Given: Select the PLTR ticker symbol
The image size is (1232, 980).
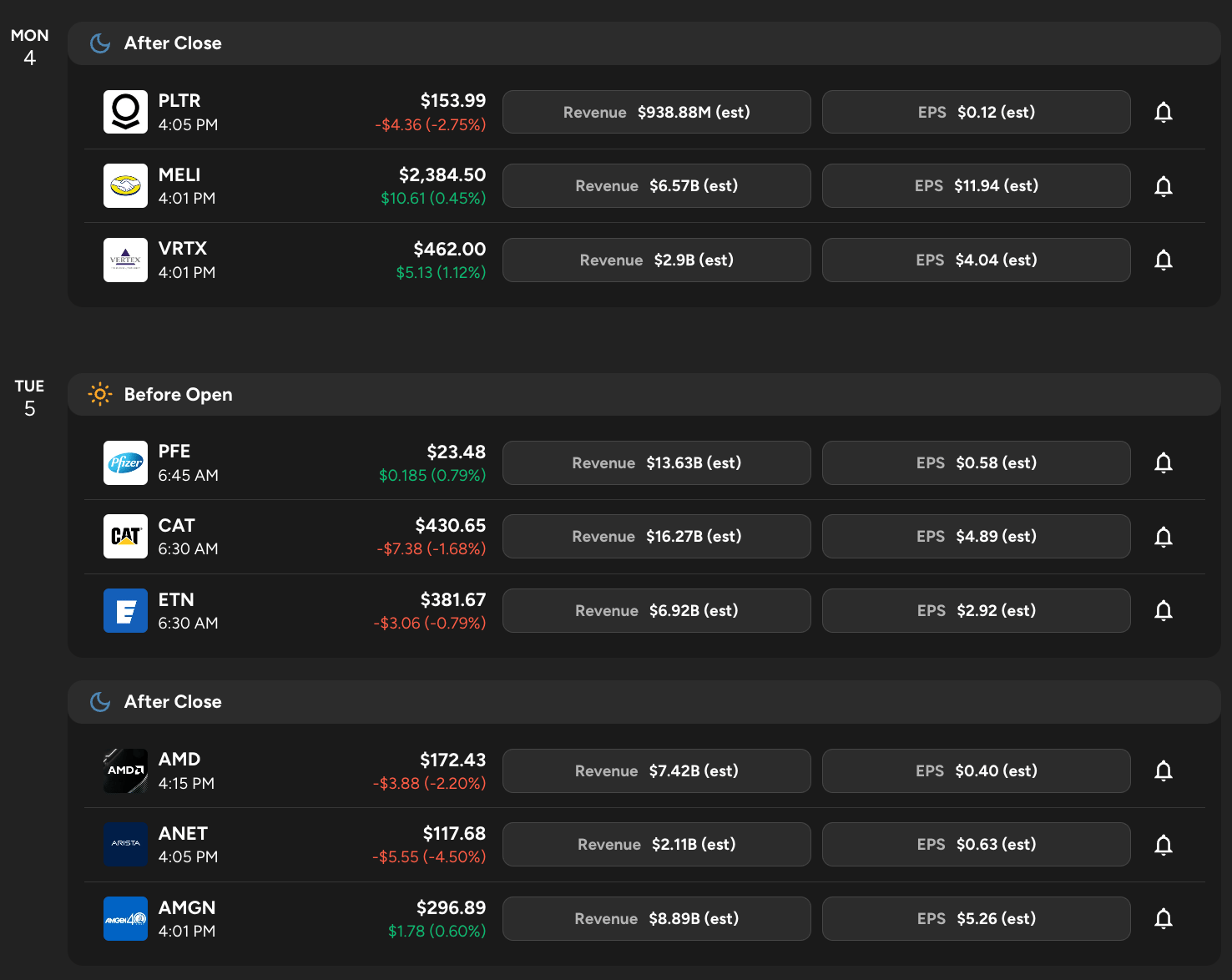Looking at the screenshot, I should (x=179, y=101).
